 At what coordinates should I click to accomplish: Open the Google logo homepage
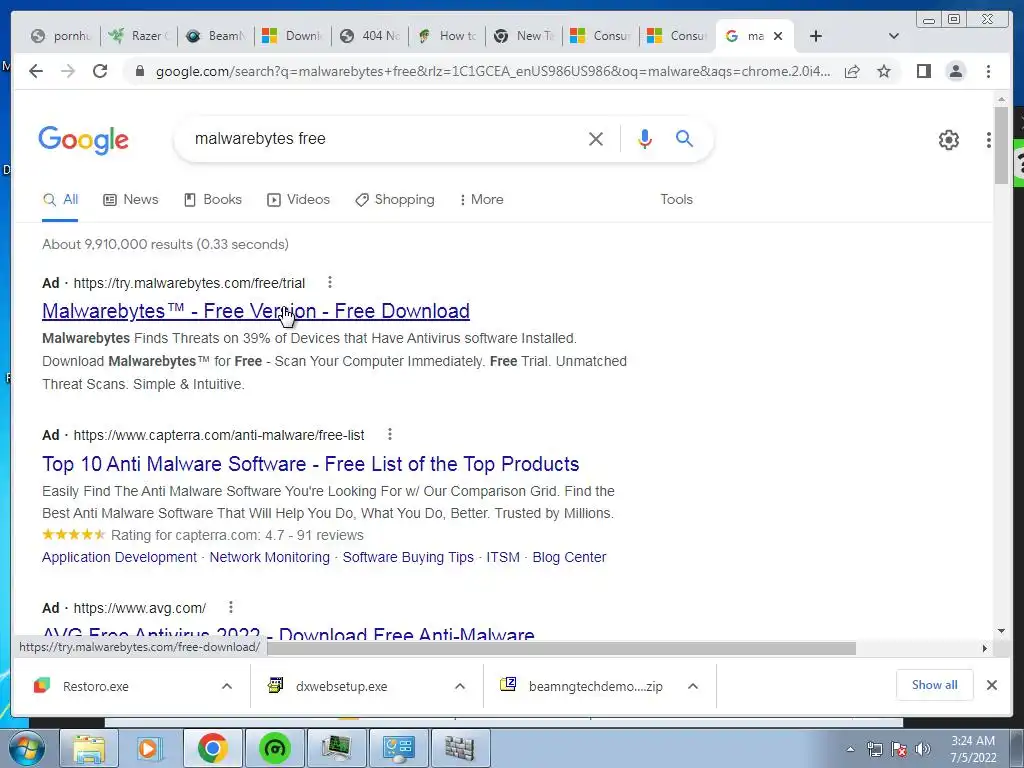[x=84, y=140]
